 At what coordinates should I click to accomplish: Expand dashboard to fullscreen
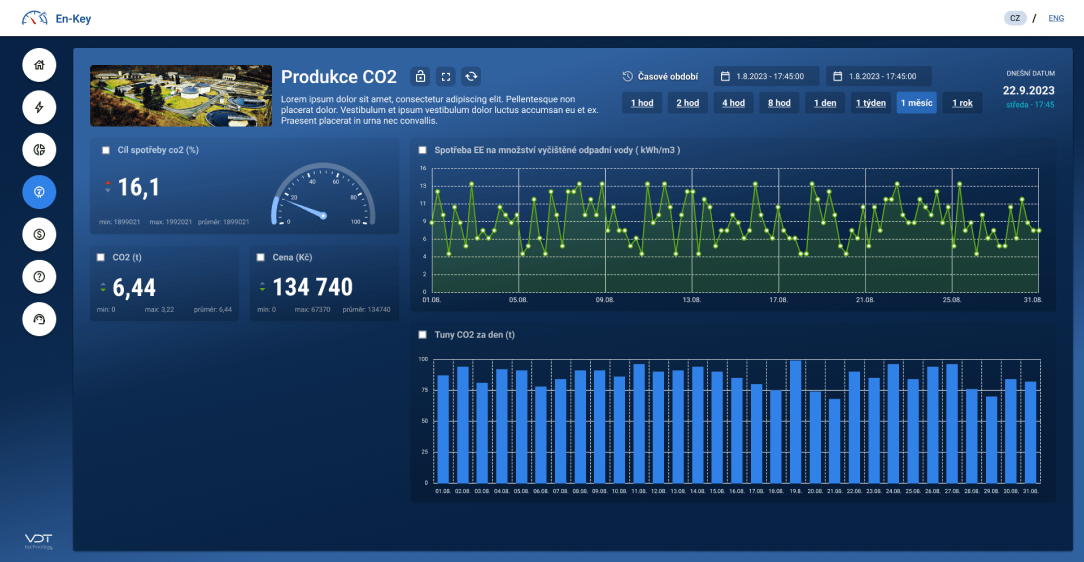click(446, 76)
